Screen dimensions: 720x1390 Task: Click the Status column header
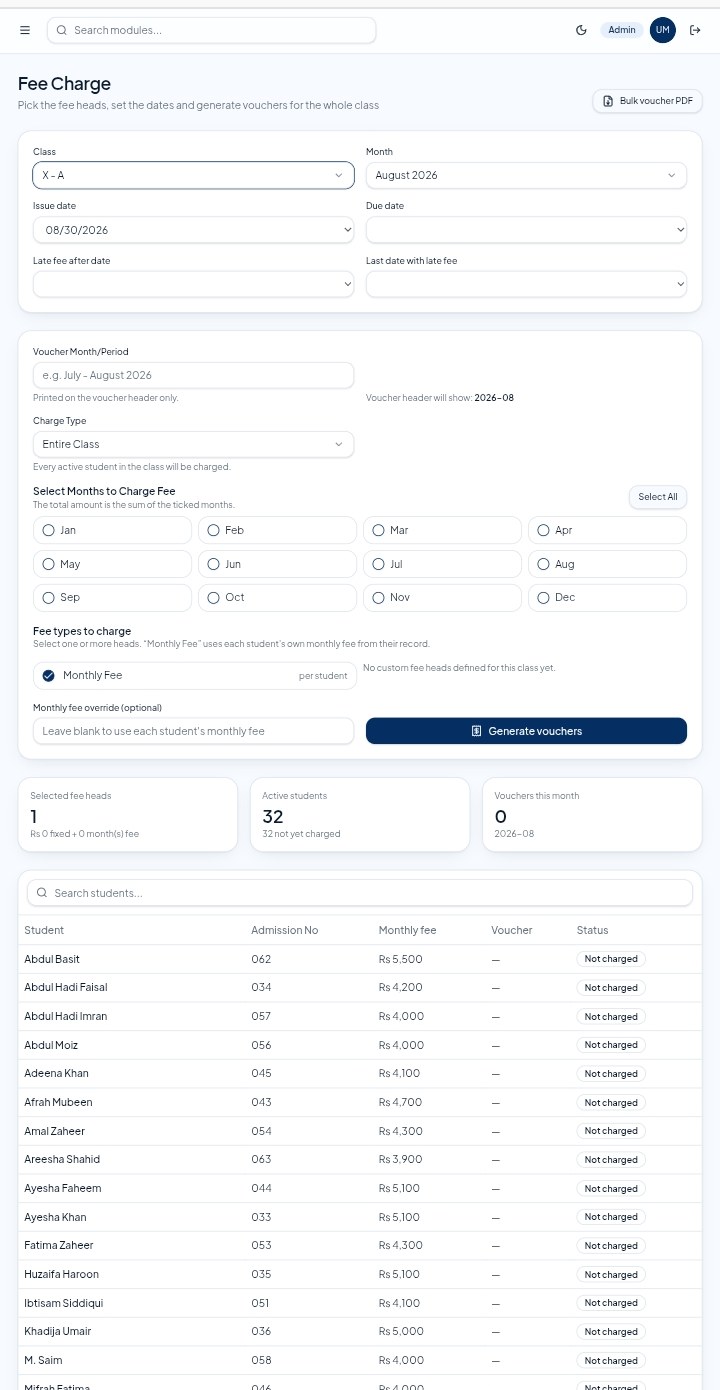[x=592, y=930]
